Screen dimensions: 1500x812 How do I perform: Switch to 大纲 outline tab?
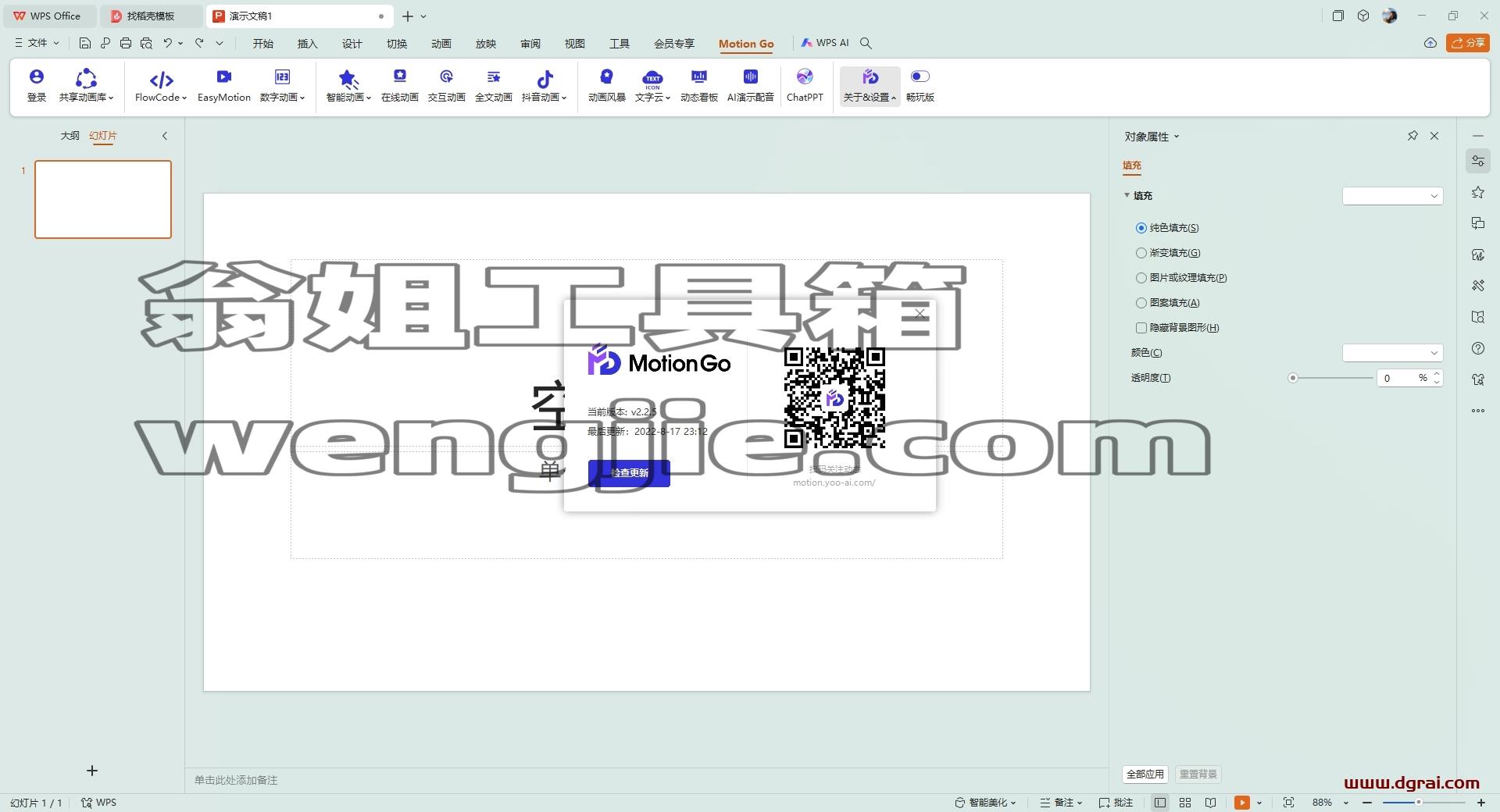(70, 136)
